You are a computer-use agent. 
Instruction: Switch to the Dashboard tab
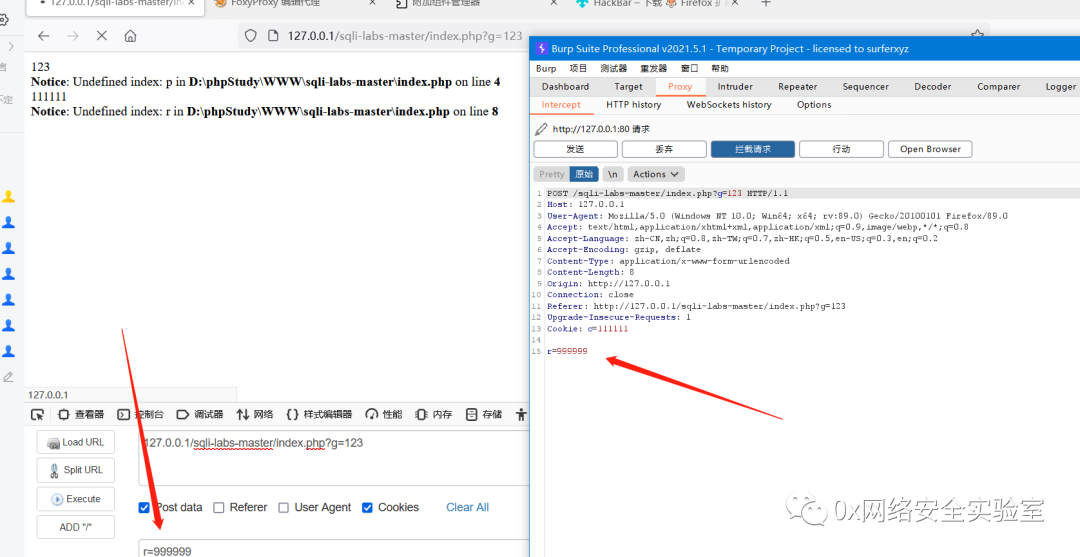click(x=565, y=87)
